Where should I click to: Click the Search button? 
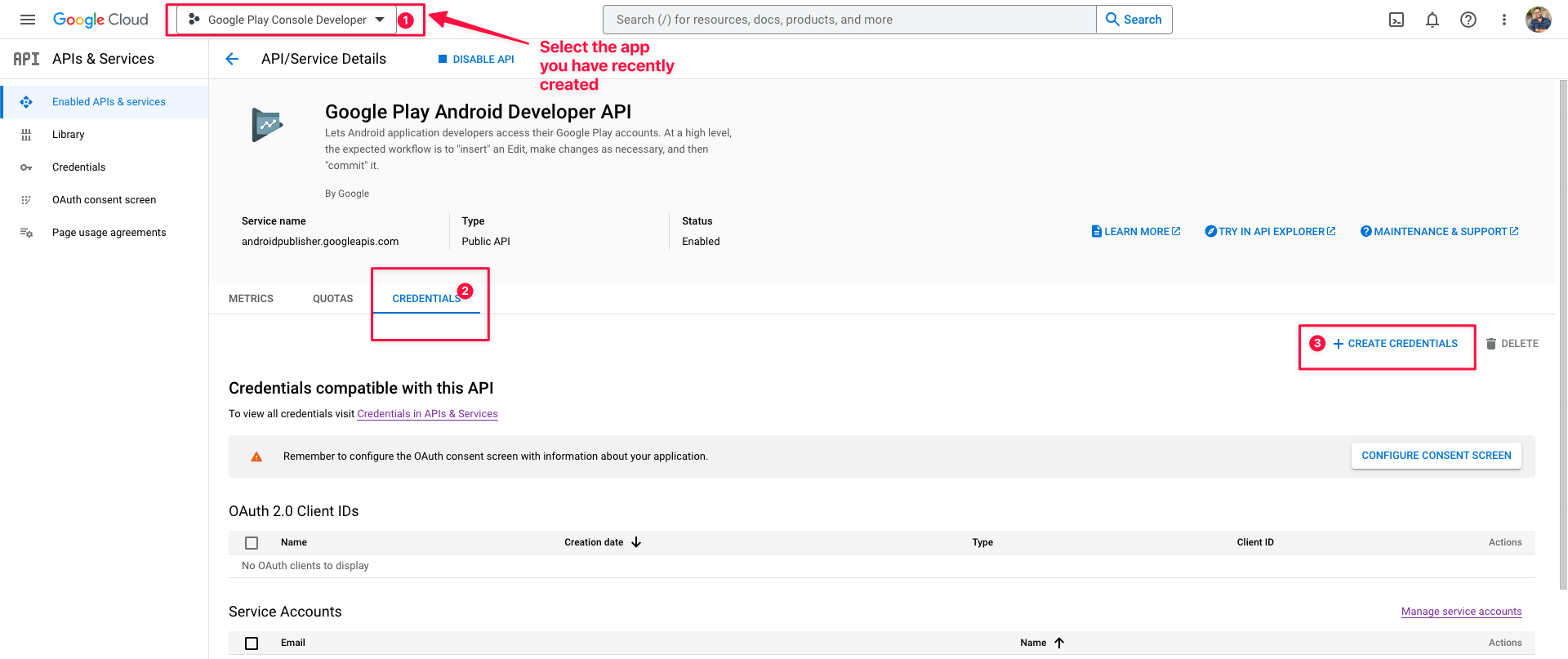pyautogui.click(x=1134, y=20)
